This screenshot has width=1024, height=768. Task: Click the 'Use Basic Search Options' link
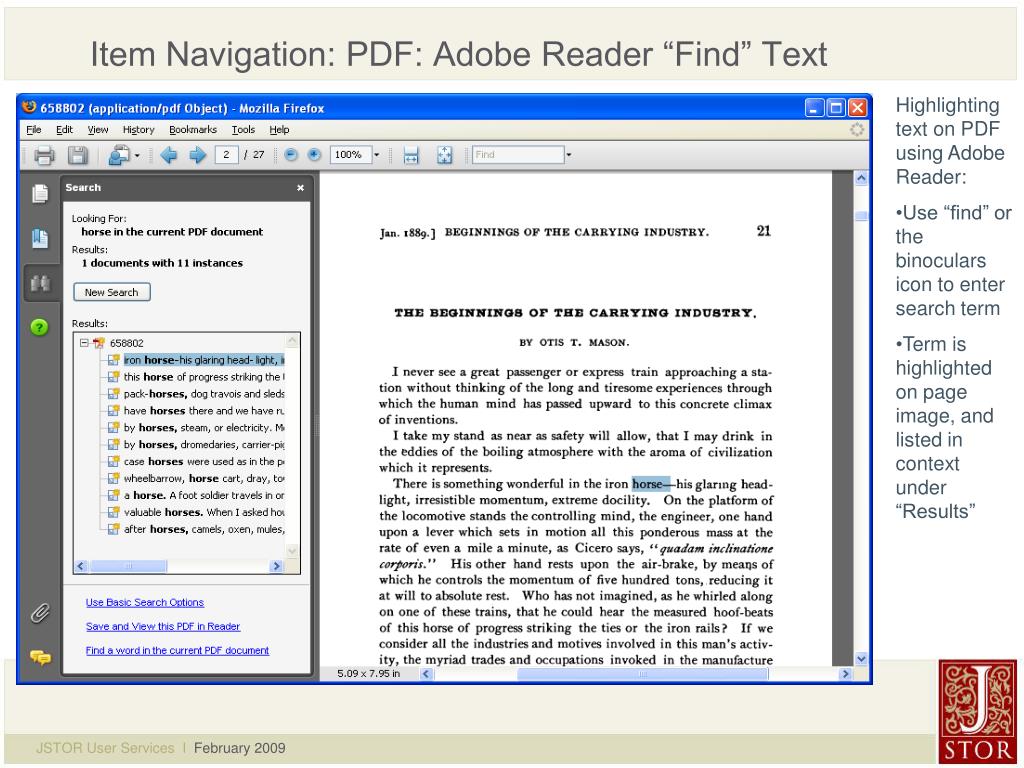(145, 603)
